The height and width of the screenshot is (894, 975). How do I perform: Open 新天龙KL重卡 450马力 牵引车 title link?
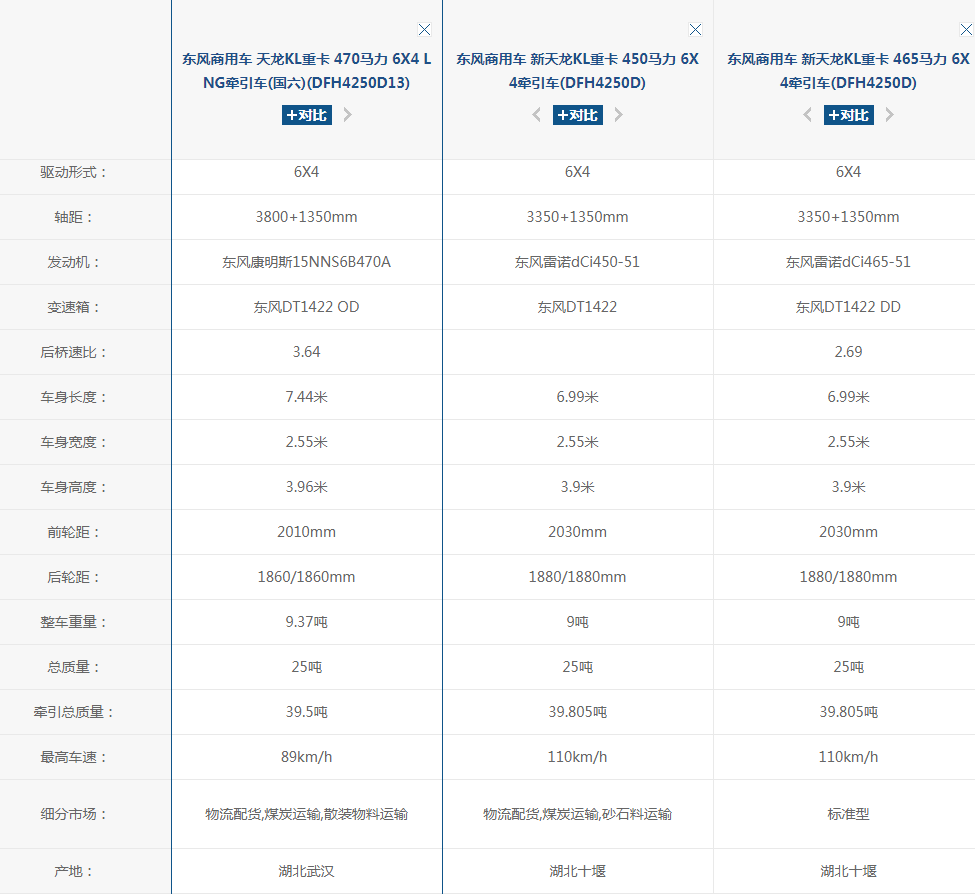(x=578, y=71)
